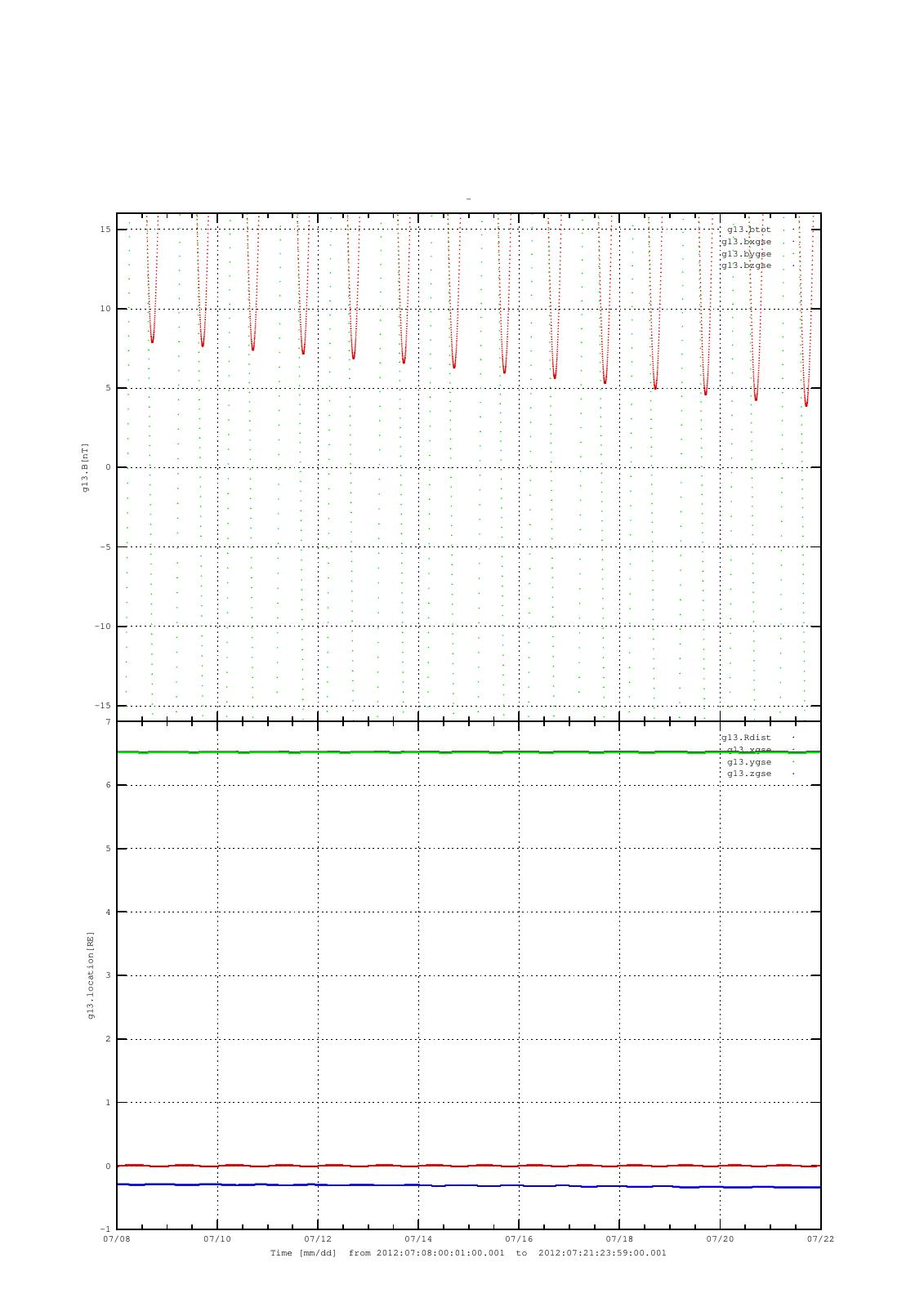
Task: Click the 07/12 date tick label
Action: (x=318, y=1239)
